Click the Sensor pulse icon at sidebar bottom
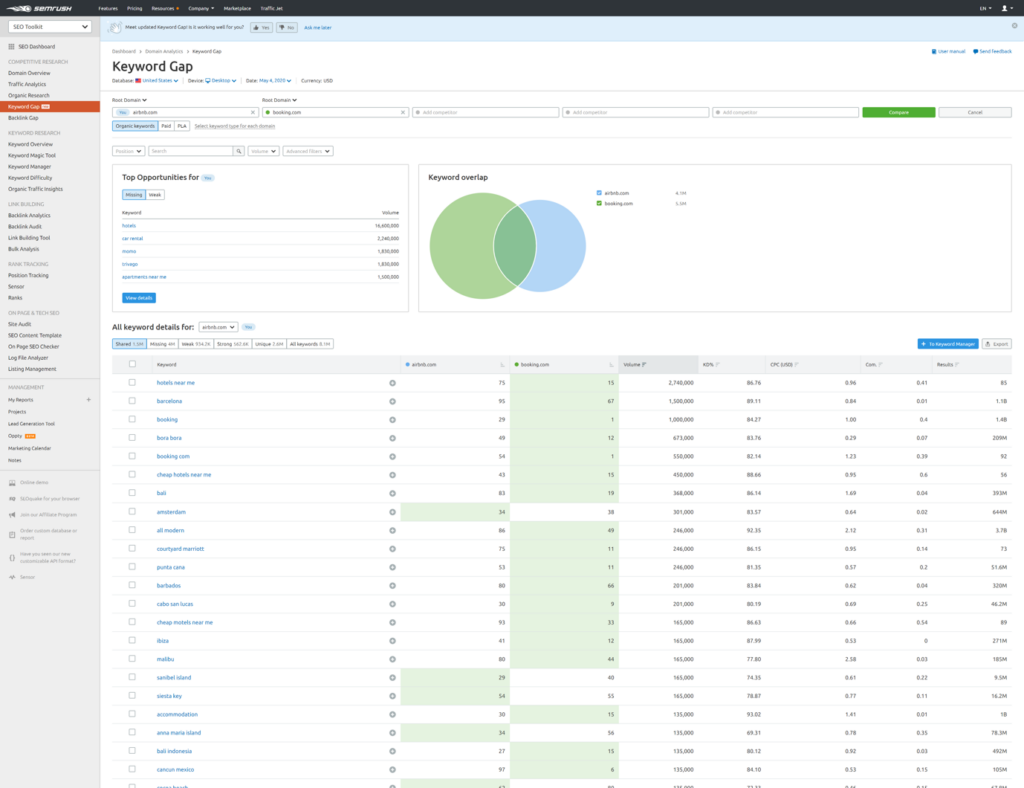The height and width of the screenshot is (788, 1024). point(12,577)
